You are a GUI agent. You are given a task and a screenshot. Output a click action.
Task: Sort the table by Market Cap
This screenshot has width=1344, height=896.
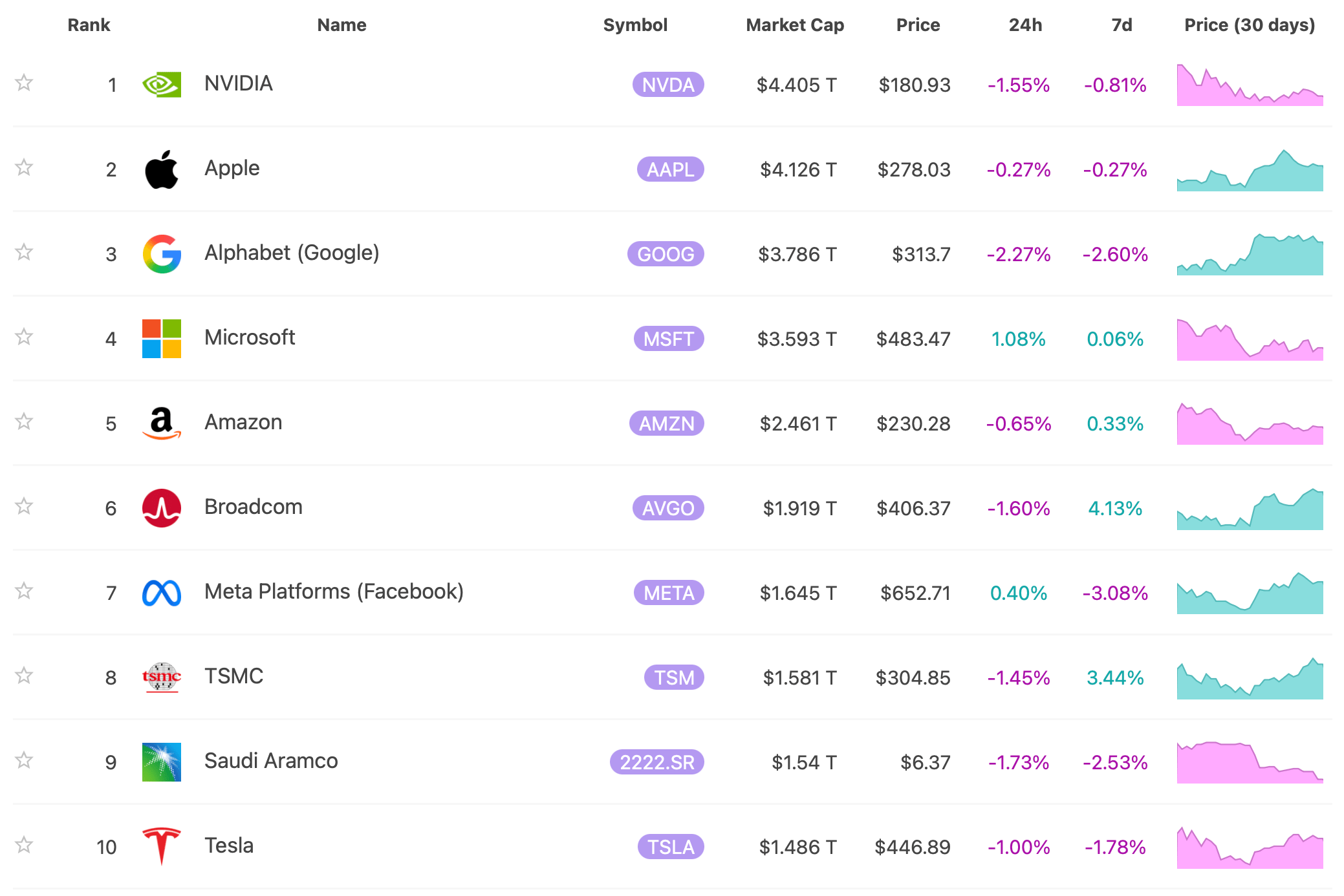click(x=794, y=25)
